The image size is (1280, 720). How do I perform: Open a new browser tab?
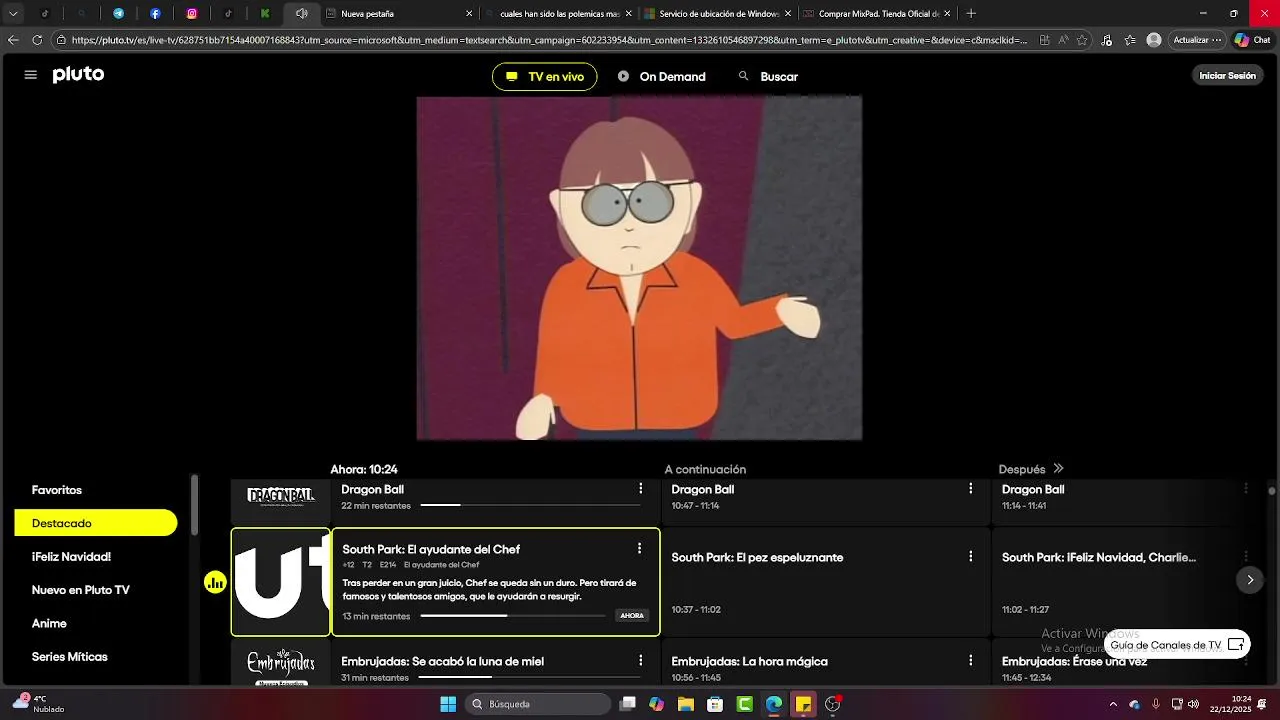971,14
